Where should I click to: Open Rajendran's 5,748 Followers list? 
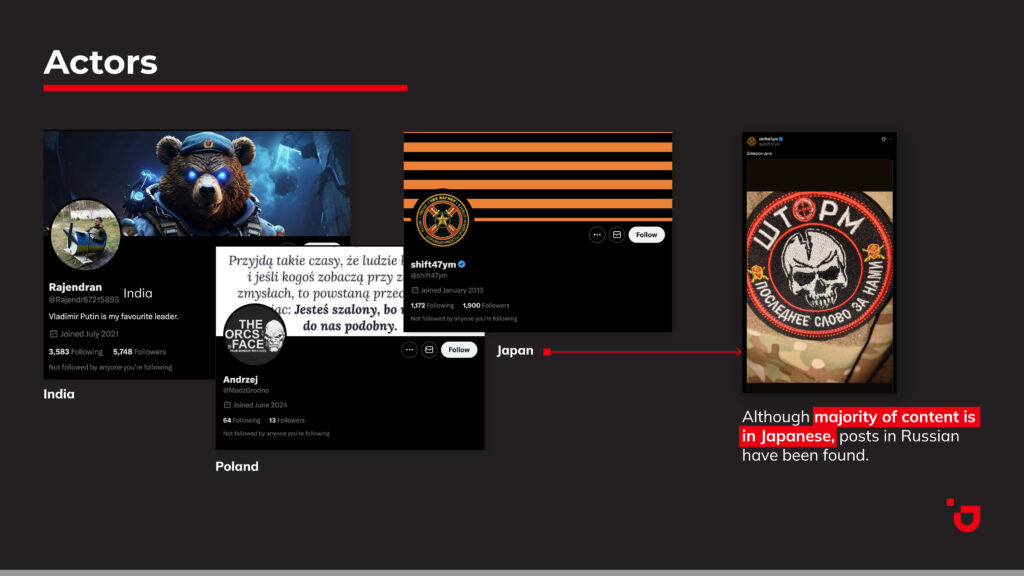click(x=139, y=352)
